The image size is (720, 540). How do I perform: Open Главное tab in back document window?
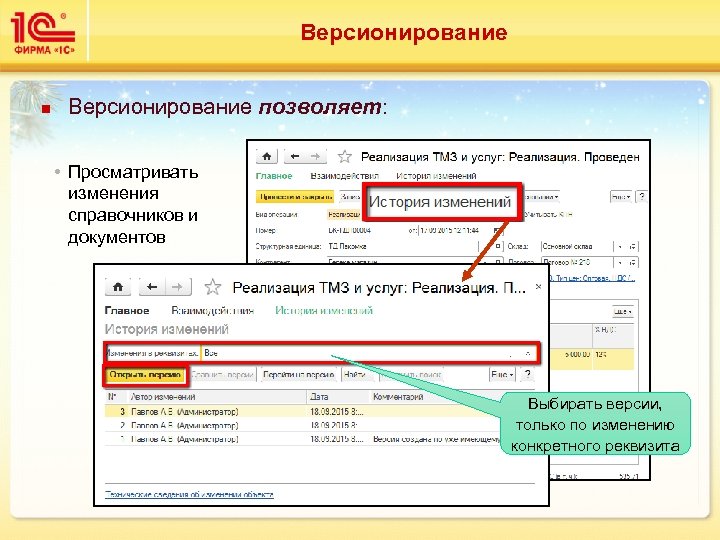tap(274, 176)
